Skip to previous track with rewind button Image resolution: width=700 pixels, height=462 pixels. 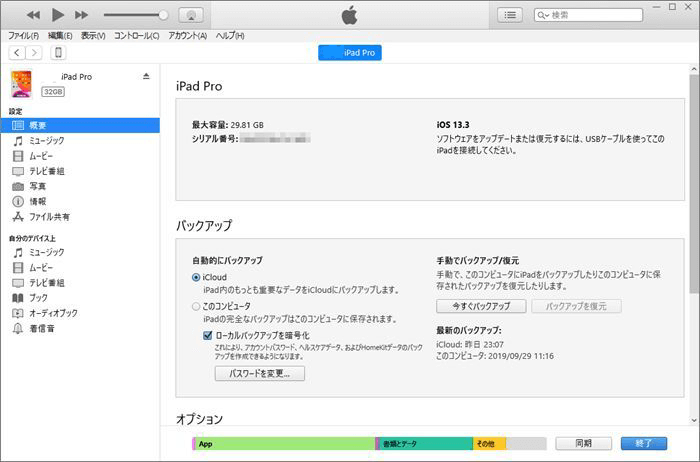click(x=33, y=15)
